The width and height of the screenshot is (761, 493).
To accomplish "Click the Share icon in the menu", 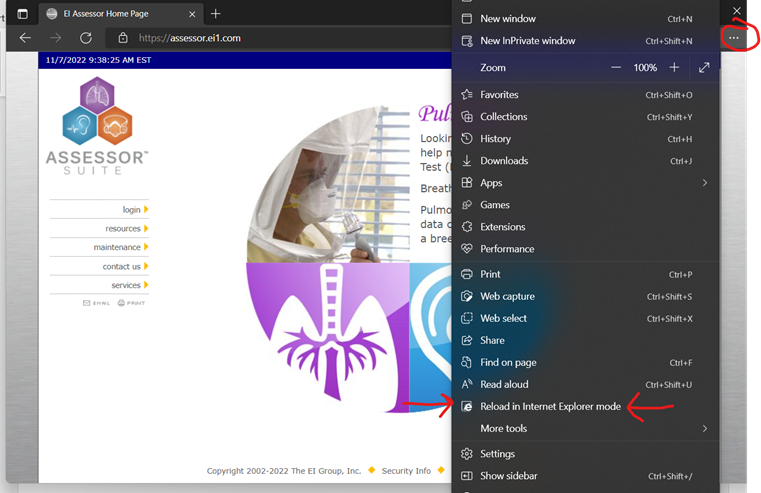I will (x=467, y=340).
